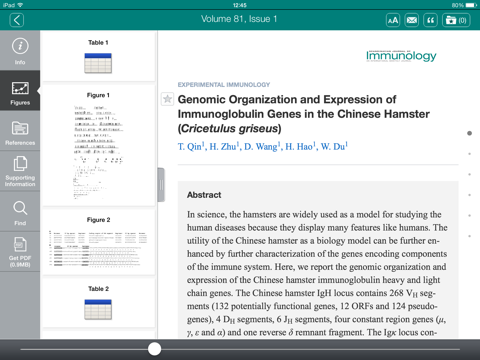Collapse the figures panel with the divider handle
The image size is (480, 360).
161,185
